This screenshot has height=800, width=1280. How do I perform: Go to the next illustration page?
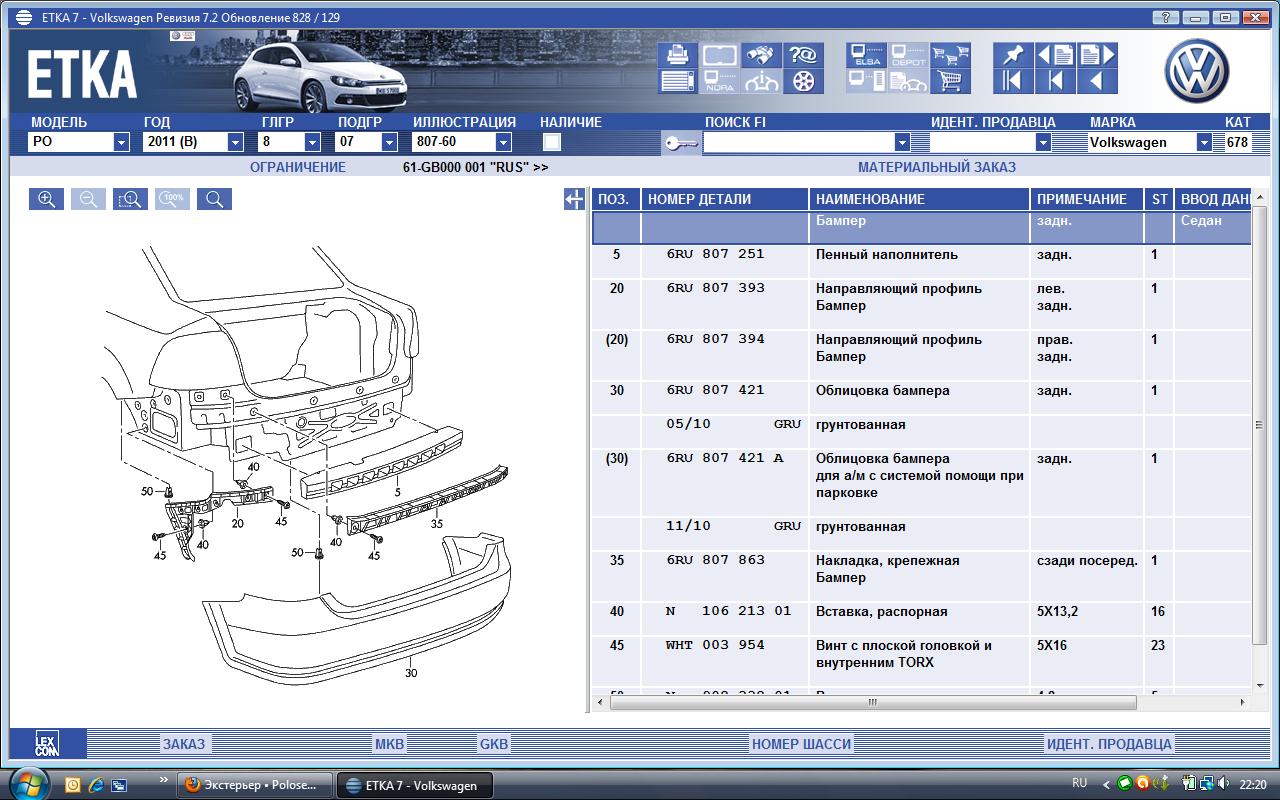coord(1097,55)
